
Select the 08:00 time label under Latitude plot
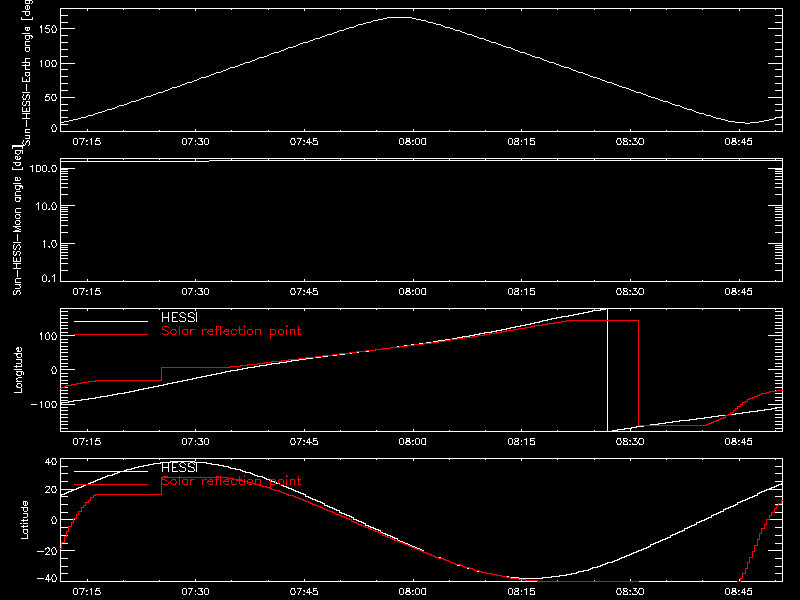click(x=412, y=592)
